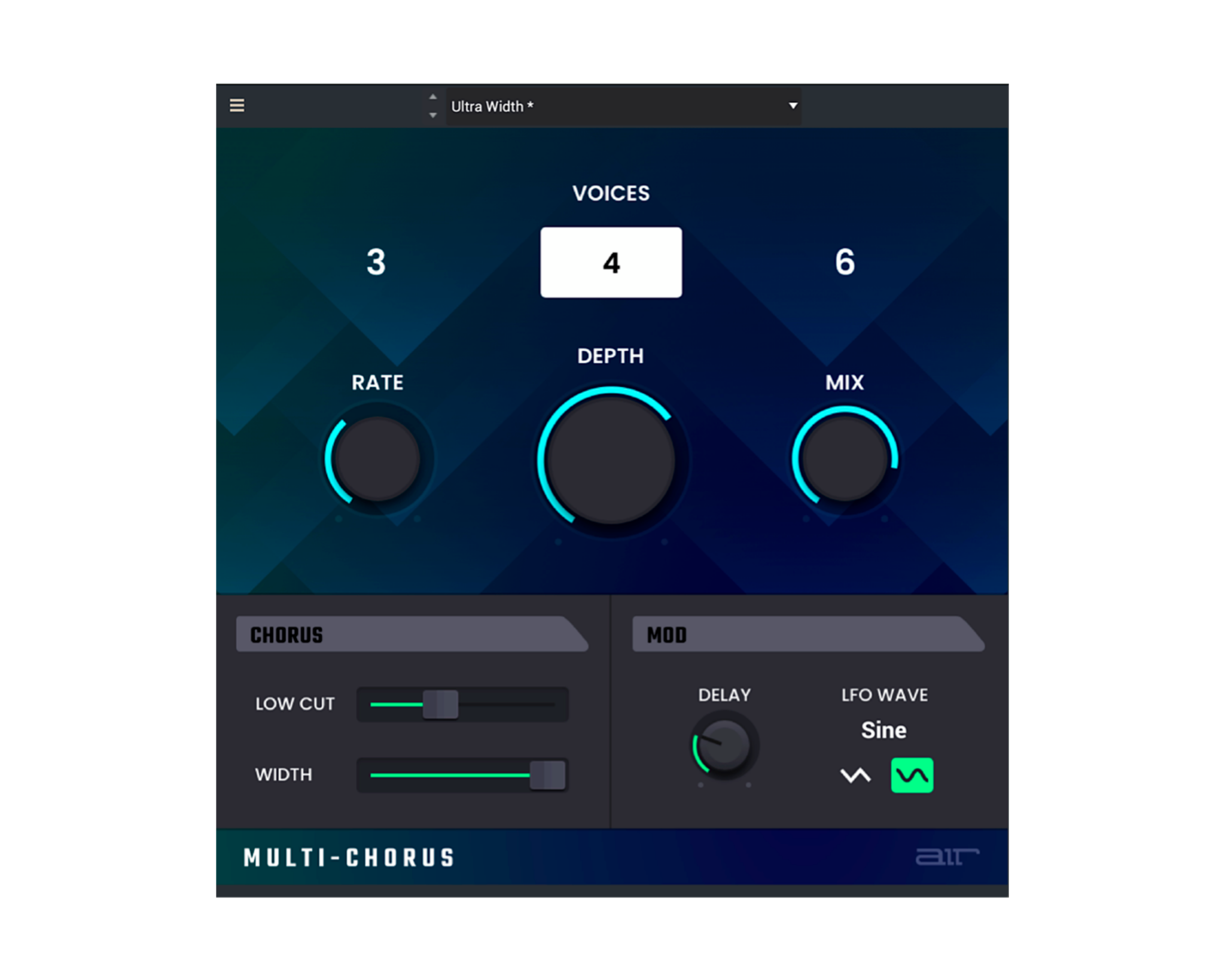1225x980 pixels.
Task: Click the Low Cut slider handle
Action: tap(441, 704)
